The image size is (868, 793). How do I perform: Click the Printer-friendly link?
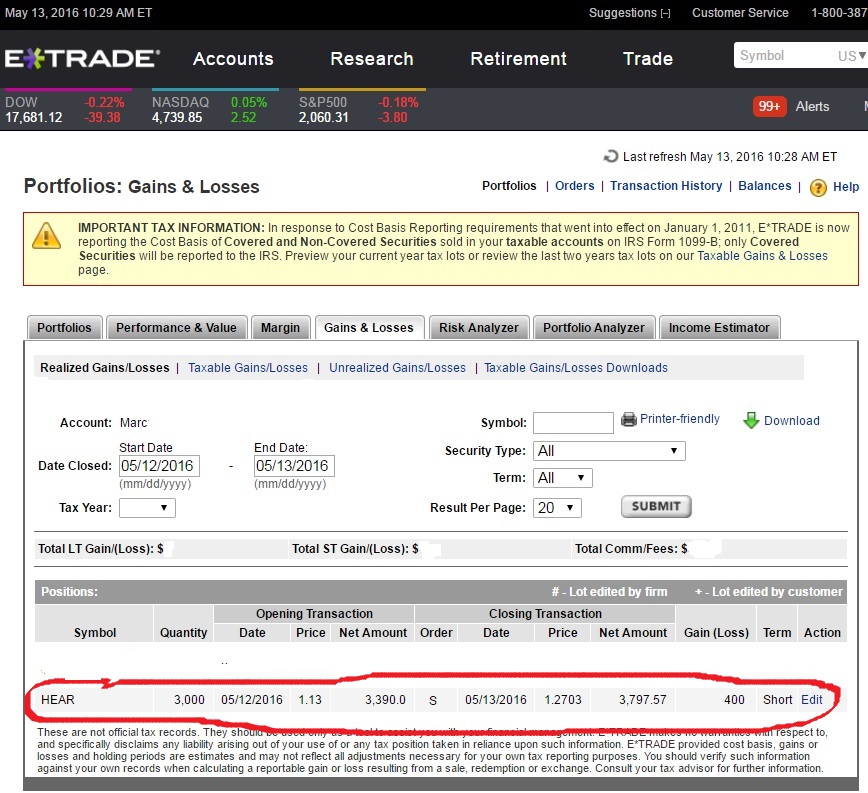click(680, 419)
